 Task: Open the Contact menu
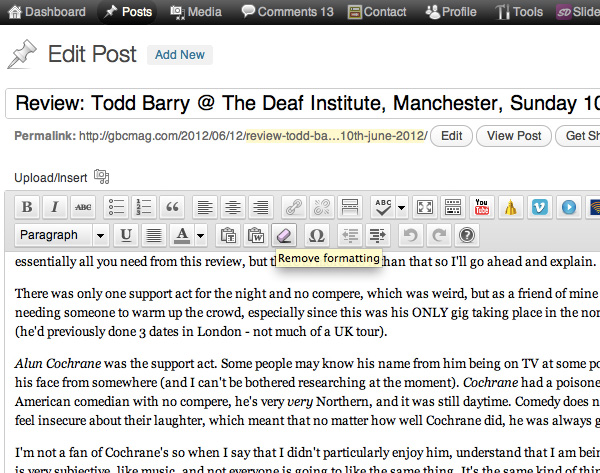(x=377, y=12)
